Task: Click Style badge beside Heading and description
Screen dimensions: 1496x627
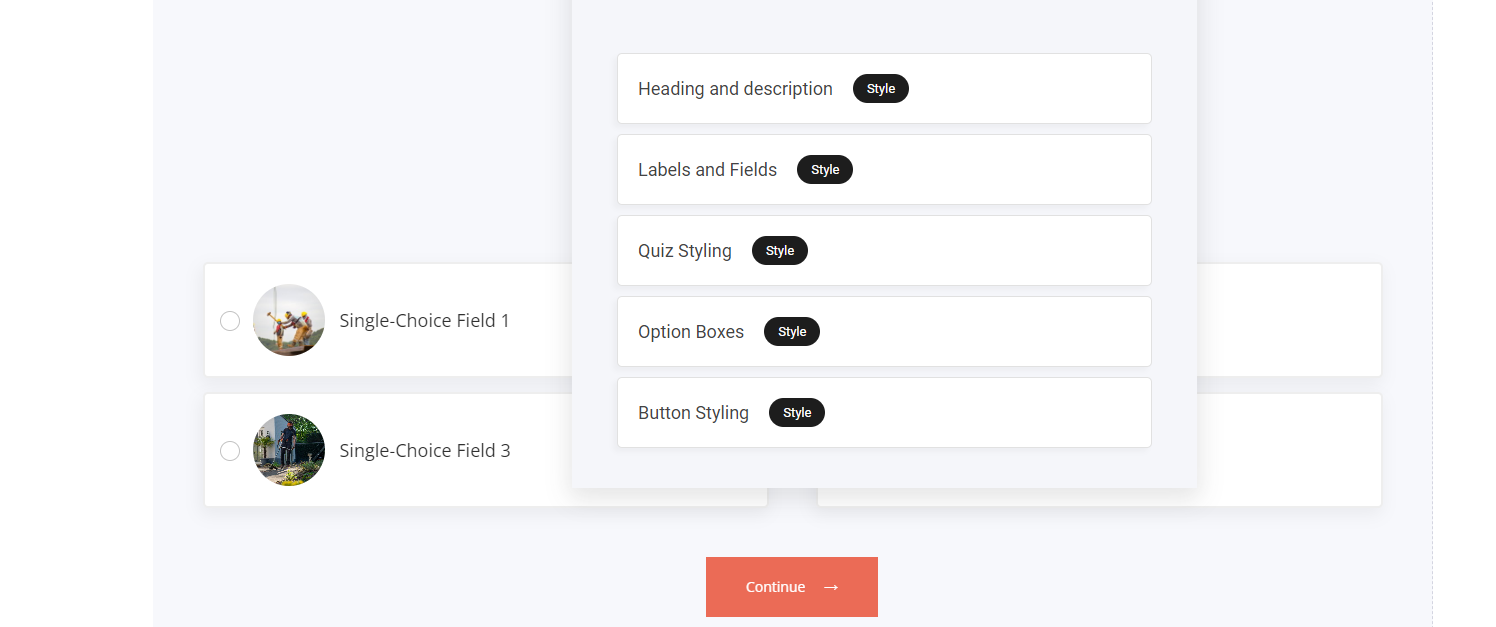Action: [x=880, y=89]
